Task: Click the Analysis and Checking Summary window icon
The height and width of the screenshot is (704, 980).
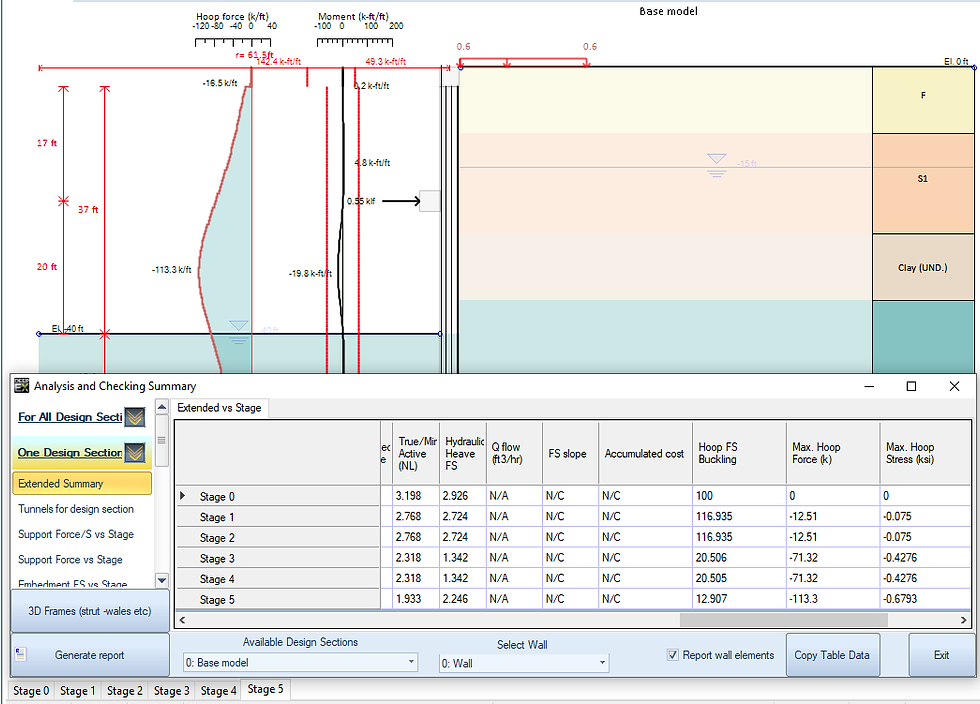Action: pos(21,386)
